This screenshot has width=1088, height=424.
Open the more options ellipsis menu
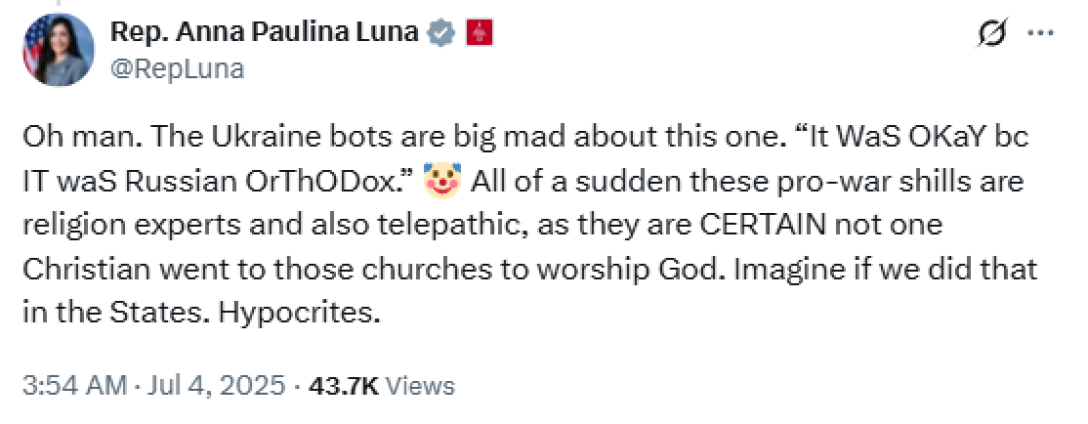(1040, 33)
